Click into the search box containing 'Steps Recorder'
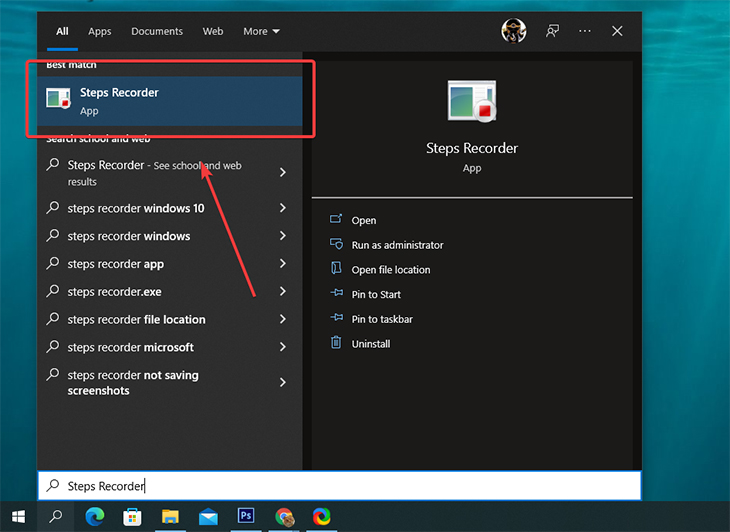The image size is (730, 532). 339,486
